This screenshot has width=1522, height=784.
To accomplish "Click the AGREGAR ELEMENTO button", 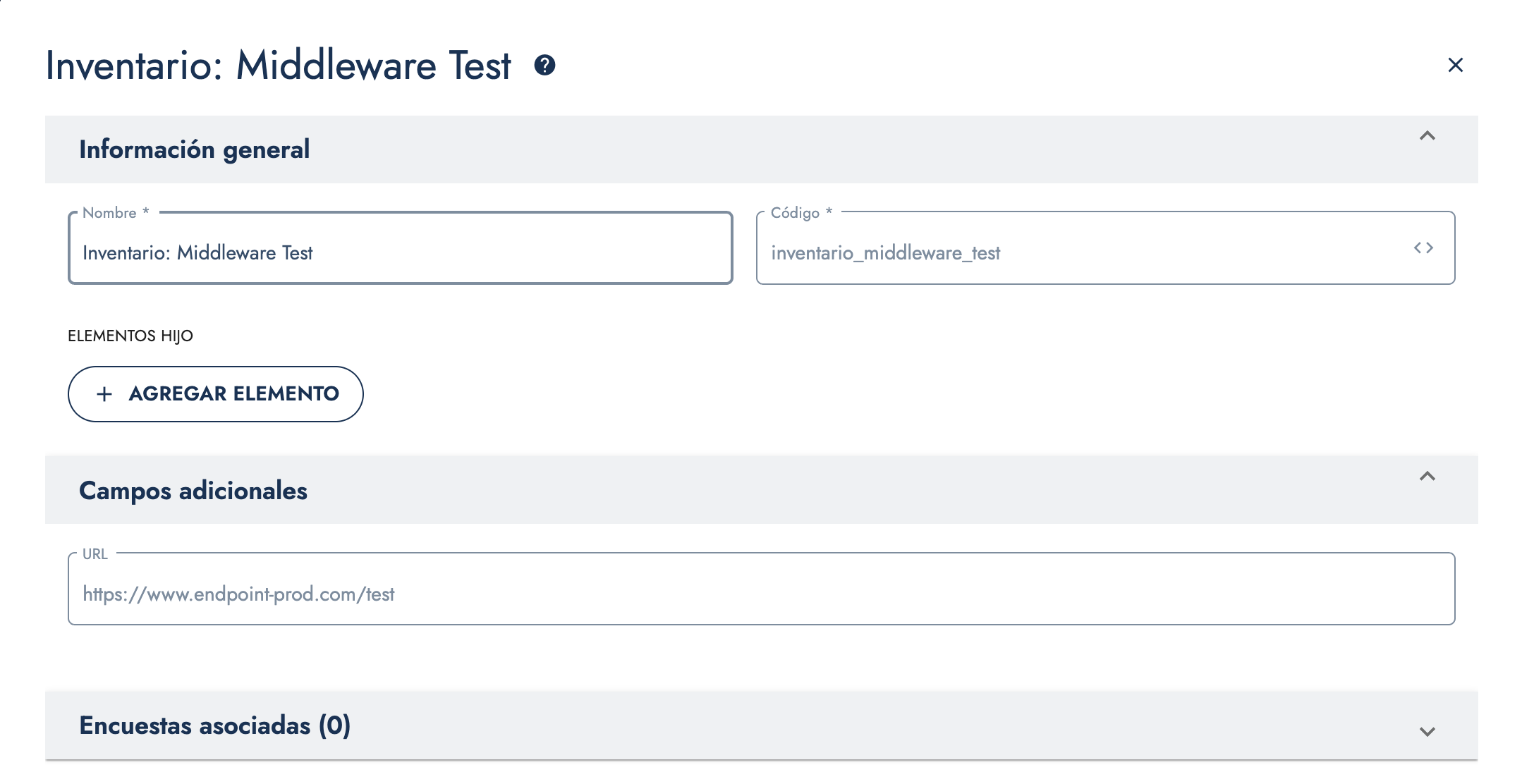I will [216, 394].
